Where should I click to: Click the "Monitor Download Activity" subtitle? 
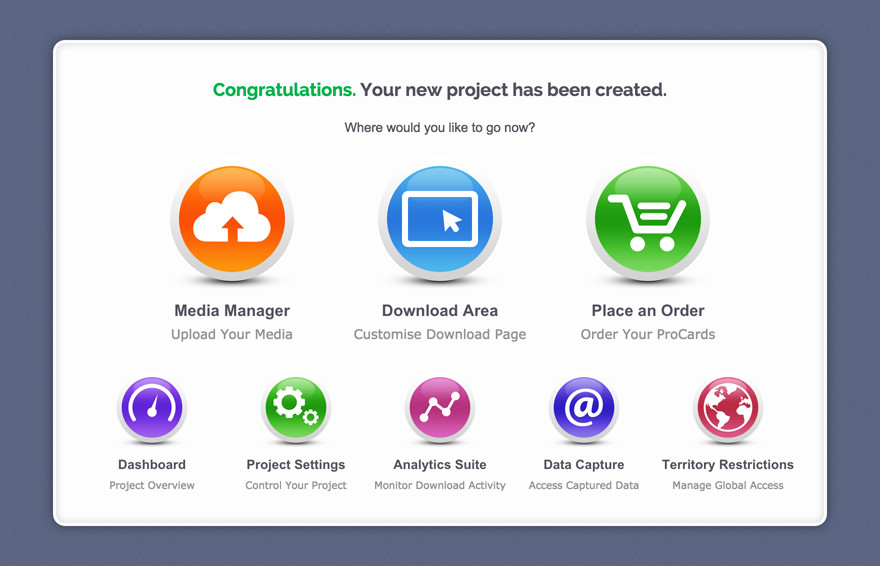[440, 486]
